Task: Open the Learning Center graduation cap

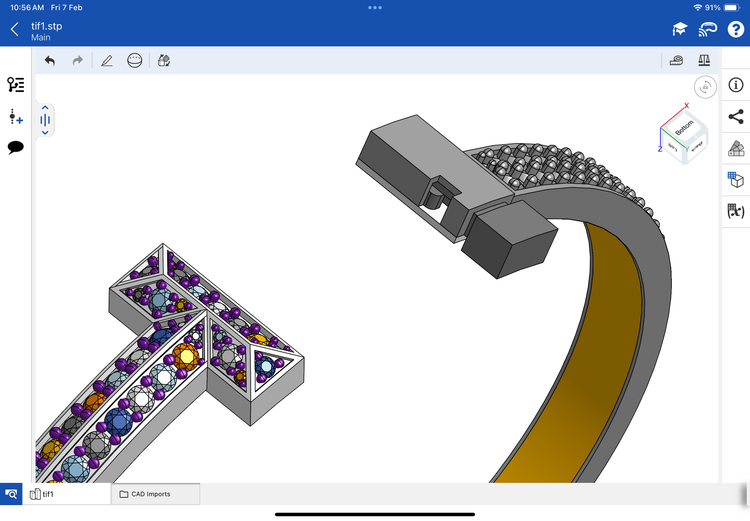Action: (x=679, y=29)
